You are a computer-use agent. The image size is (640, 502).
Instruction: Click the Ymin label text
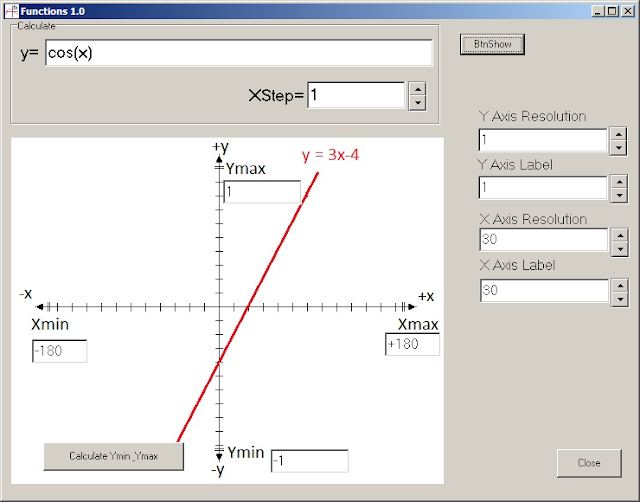point(246,452)
